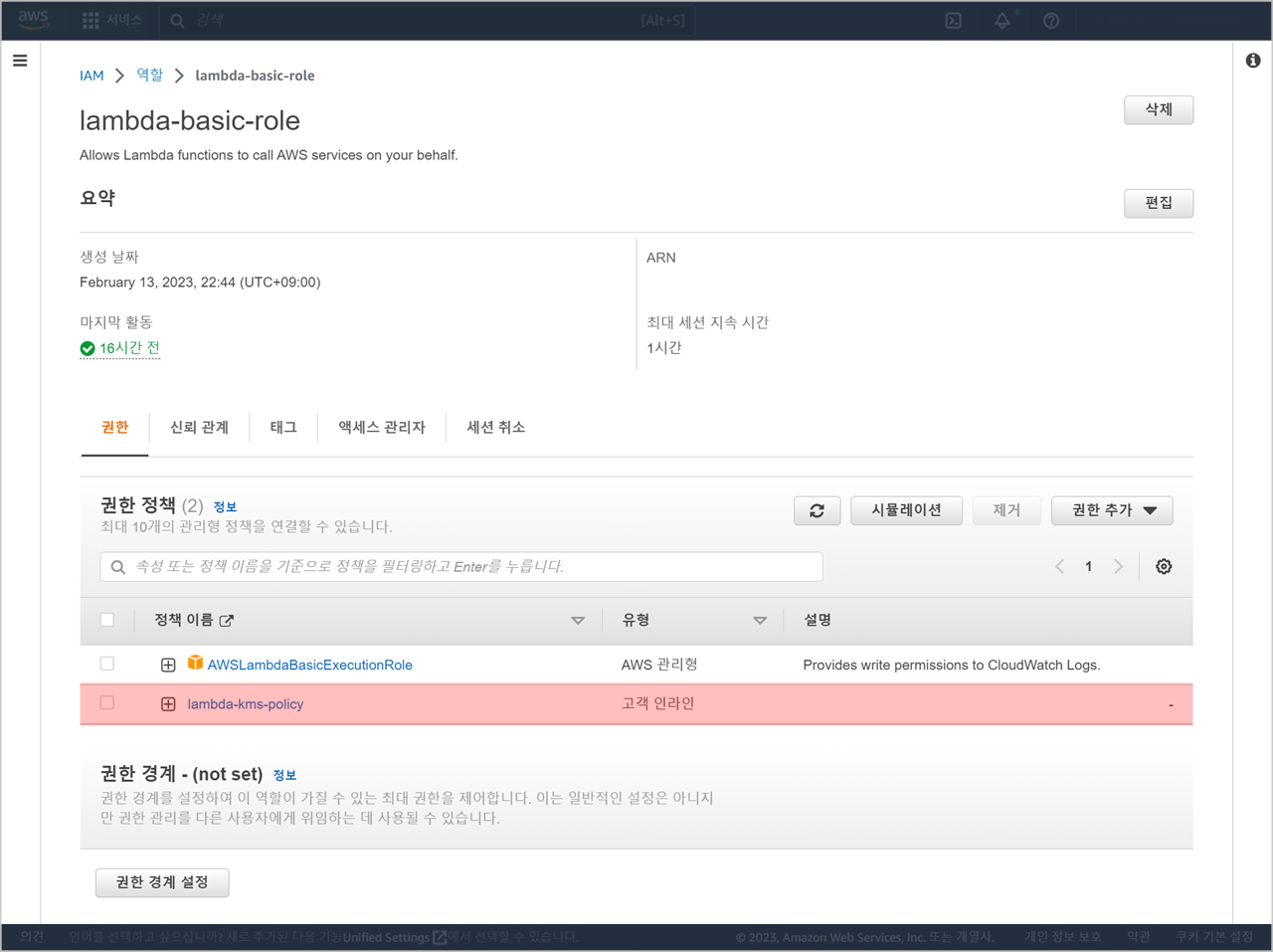Click page number 1 in pagination

pos(1089,566)
